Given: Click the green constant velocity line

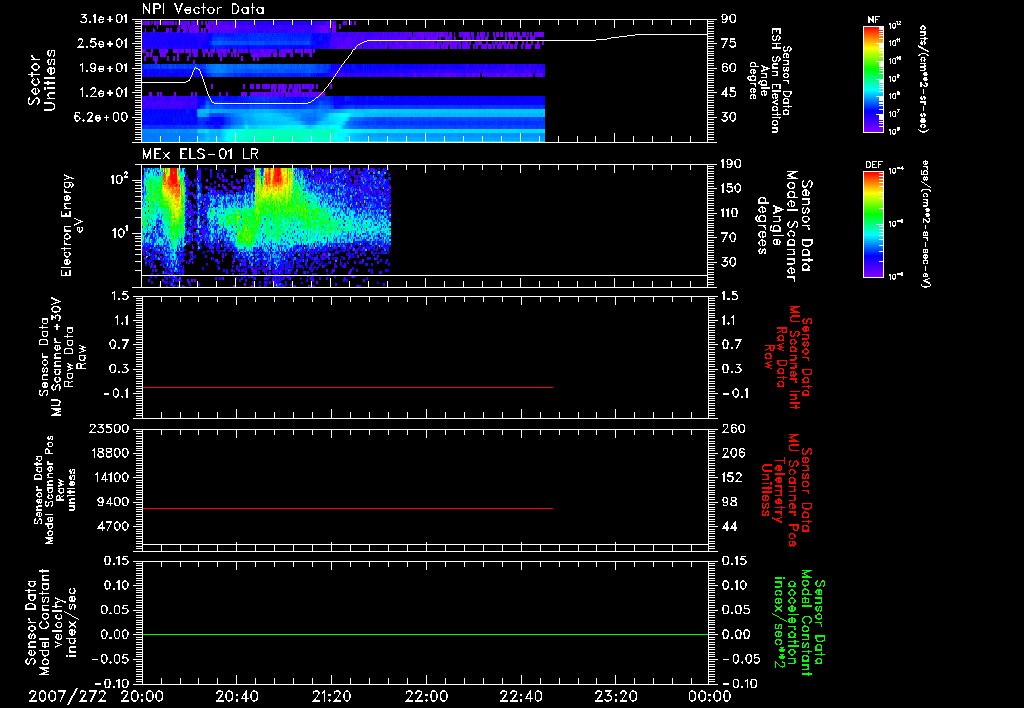Looking at the screenshot, I should [x=424, y=634].
